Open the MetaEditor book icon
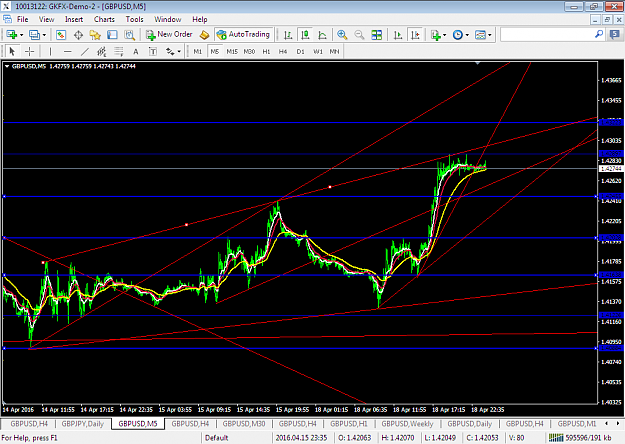This screenshot has height=444, width=625. 204,35
